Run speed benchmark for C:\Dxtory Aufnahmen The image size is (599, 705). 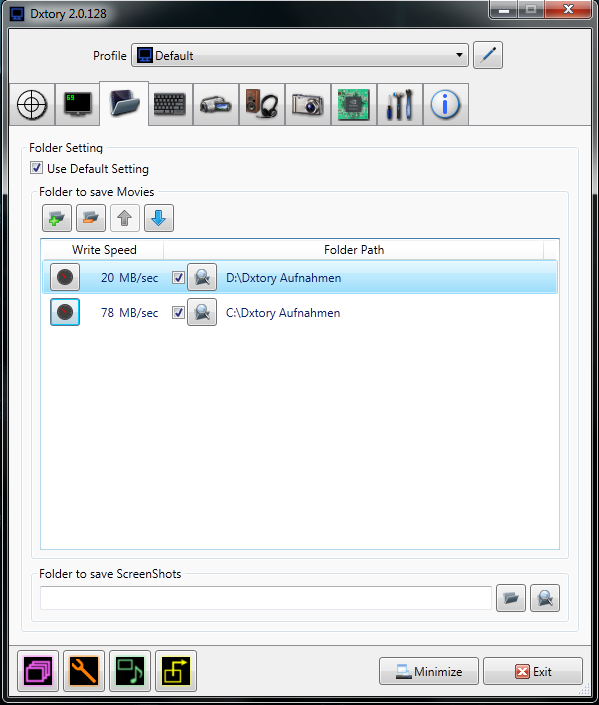point(65,312)
